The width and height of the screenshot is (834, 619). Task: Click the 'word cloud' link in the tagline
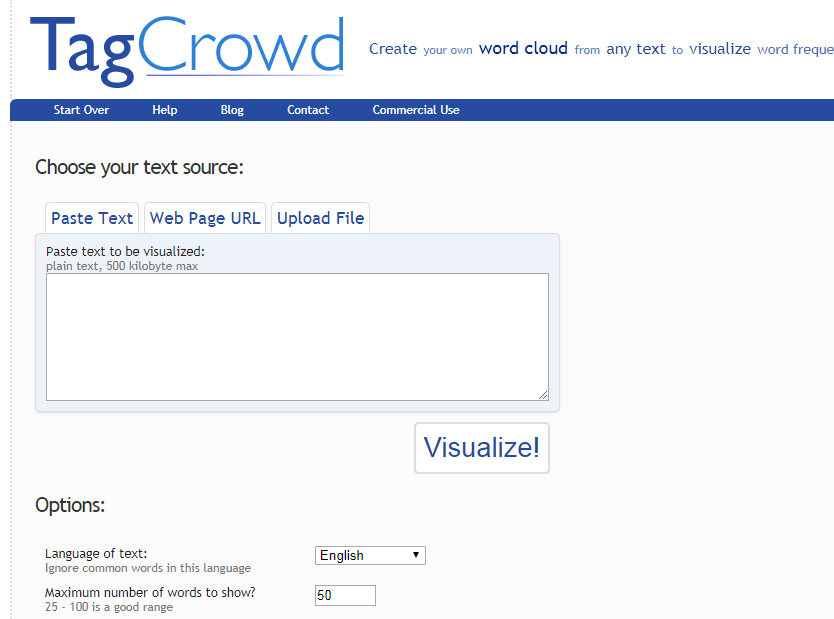(522, 48)
